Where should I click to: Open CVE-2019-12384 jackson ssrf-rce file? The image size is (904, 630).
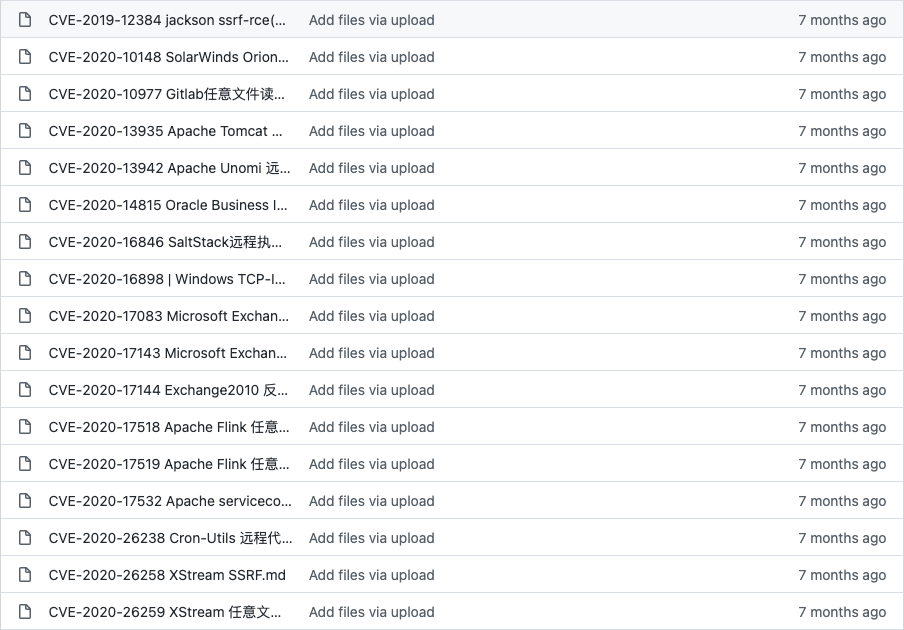click(167, 20)
